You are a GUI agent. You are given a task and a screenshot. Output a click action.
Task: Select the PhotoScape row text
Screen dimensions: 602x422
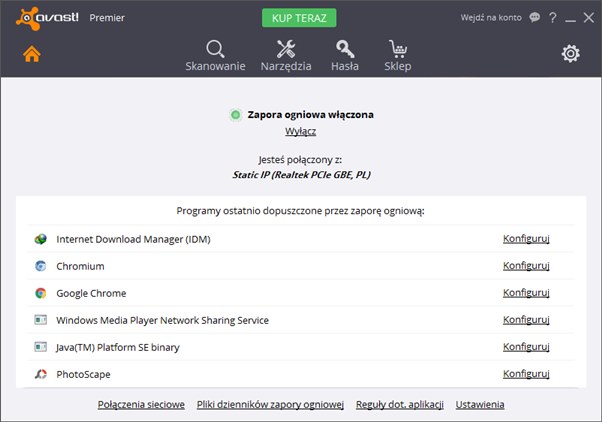click(83, 374)
